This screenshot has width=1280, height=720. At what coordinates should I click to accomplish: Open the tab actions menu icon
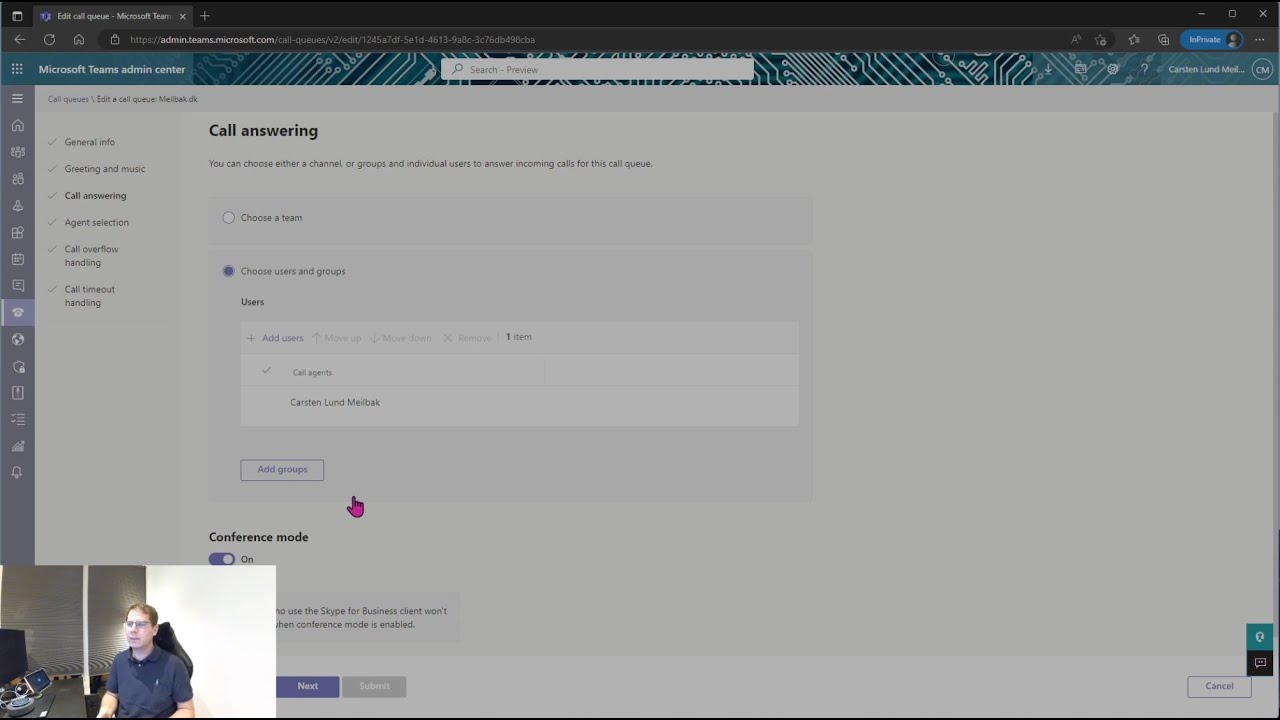(x=17, y=15)
